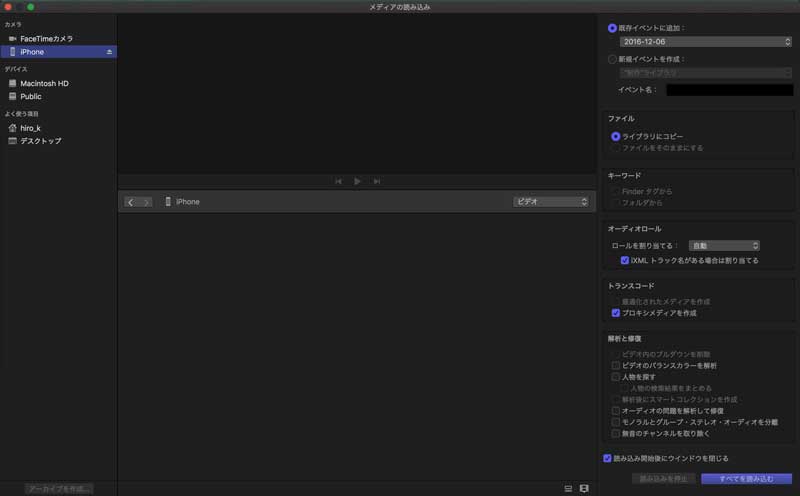This screenshot has width=800, height=496.
Task: Eject the iPhone using the eject icon
Action: [x=109, y=52]
